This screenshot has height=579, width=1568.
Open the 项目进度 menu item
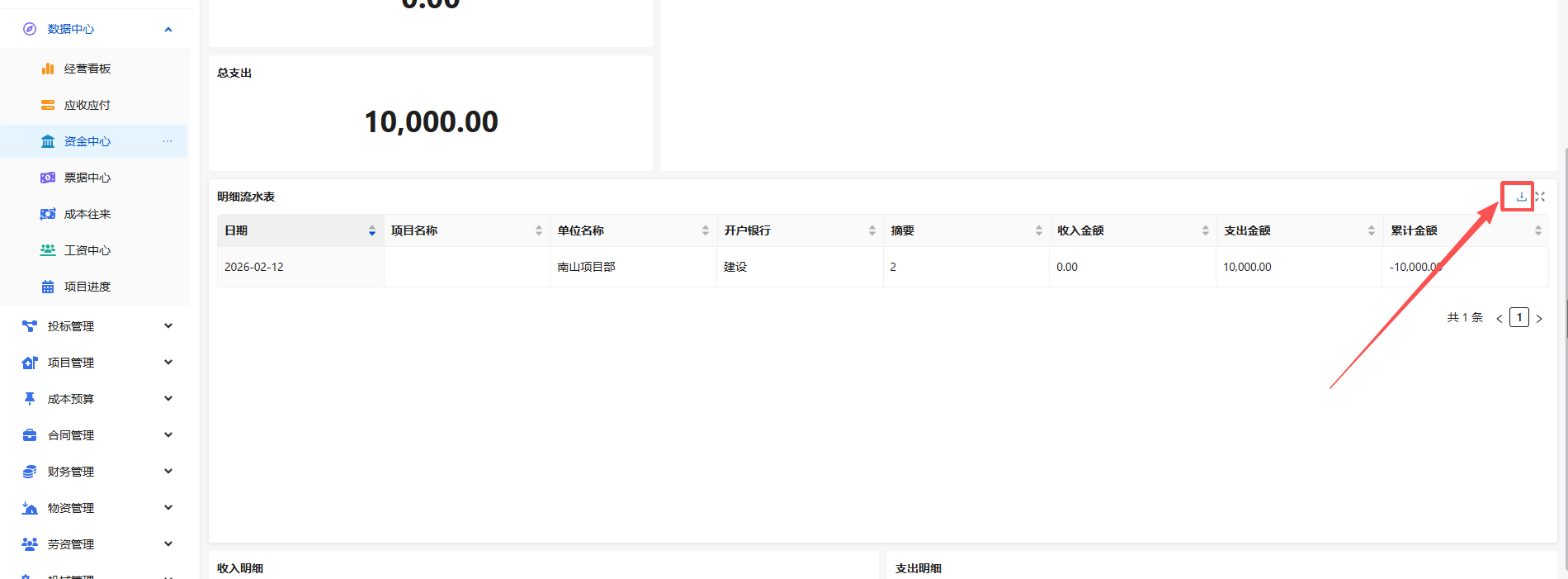tap(94, 287)
